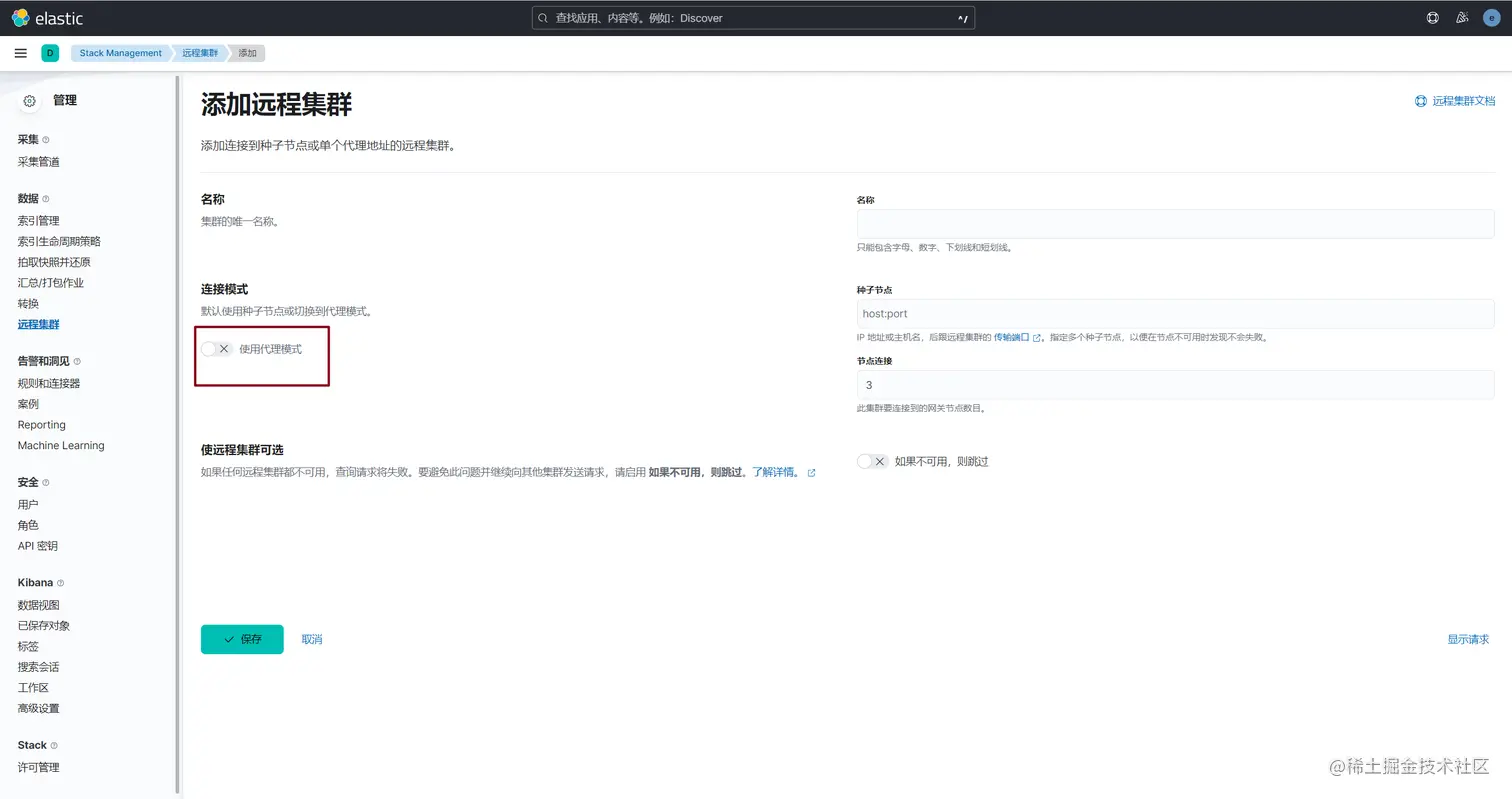Open 案例 in sidebar
The height and width of the screenshot is (799, 1512).
(28, 404)
